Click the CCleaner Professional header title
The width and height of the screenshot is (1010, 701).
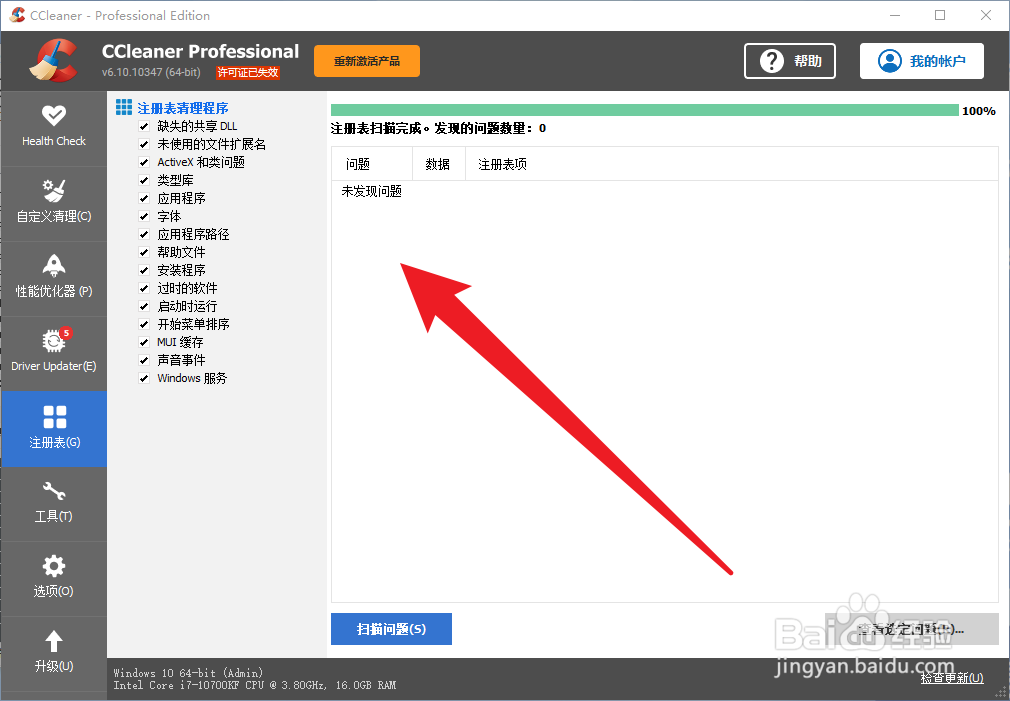(x=200, y=52)
